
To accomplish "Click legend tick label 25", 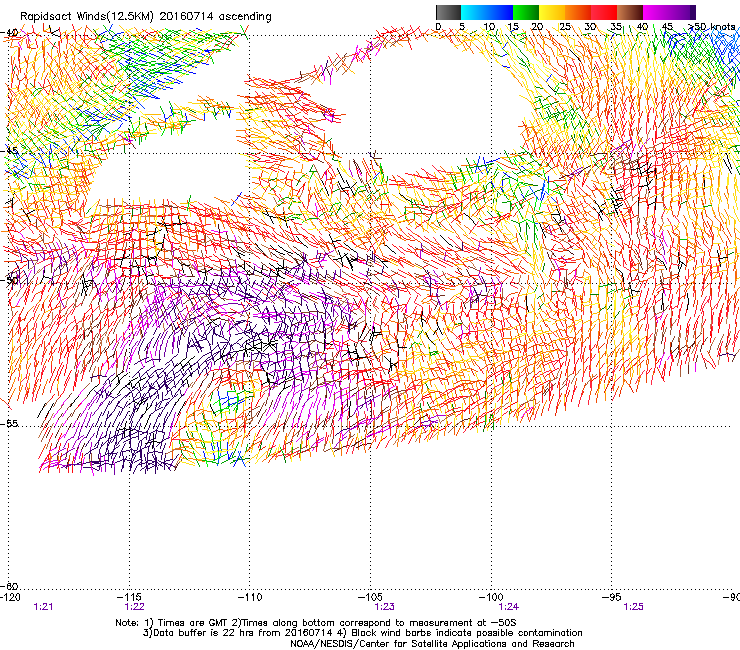I will click(x=565, y=26).
